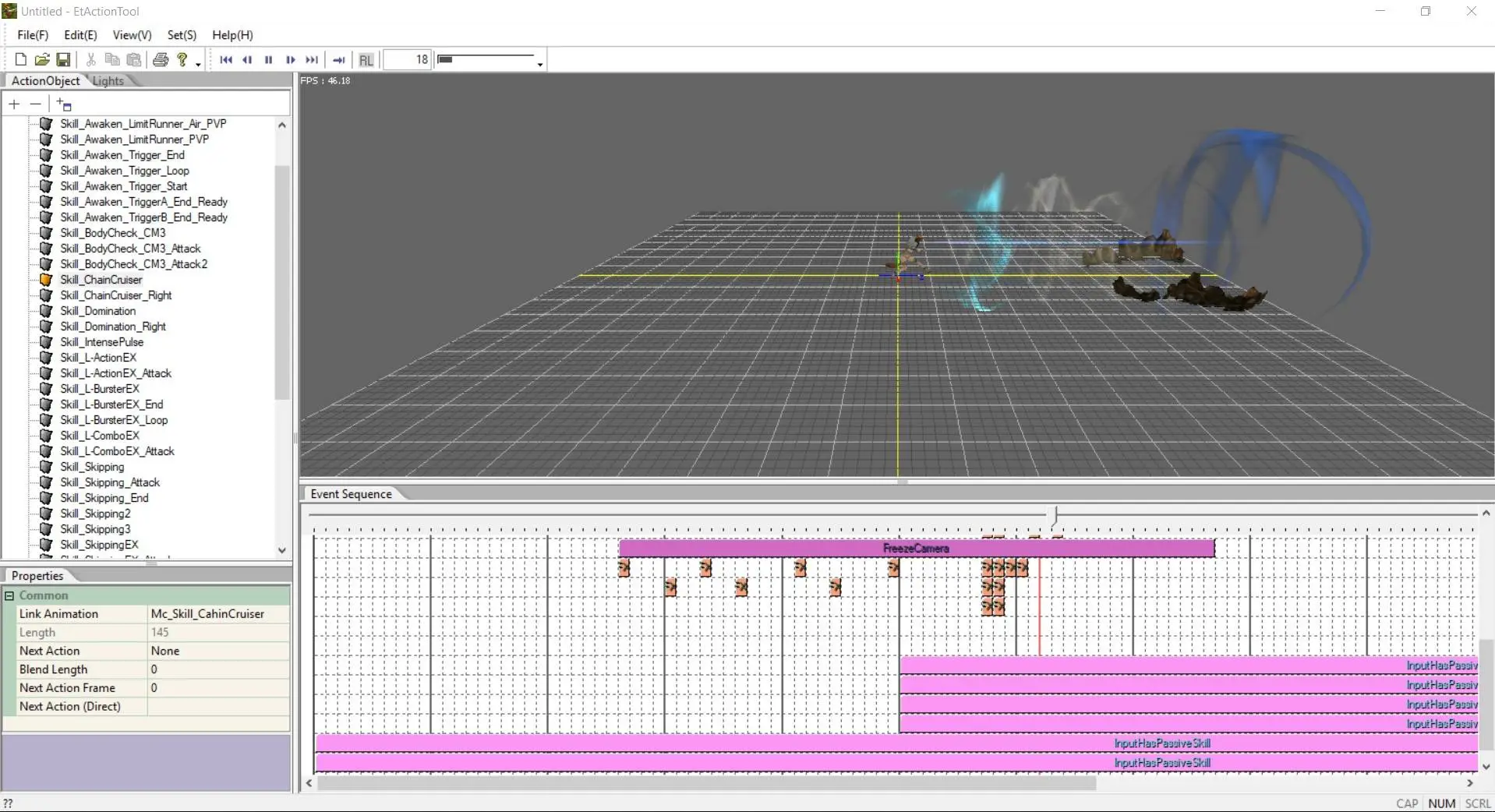The image size is (1495, 812).
Task: Open a file using the folder icon
Action: pyautogui.click(x=42, y=59)
